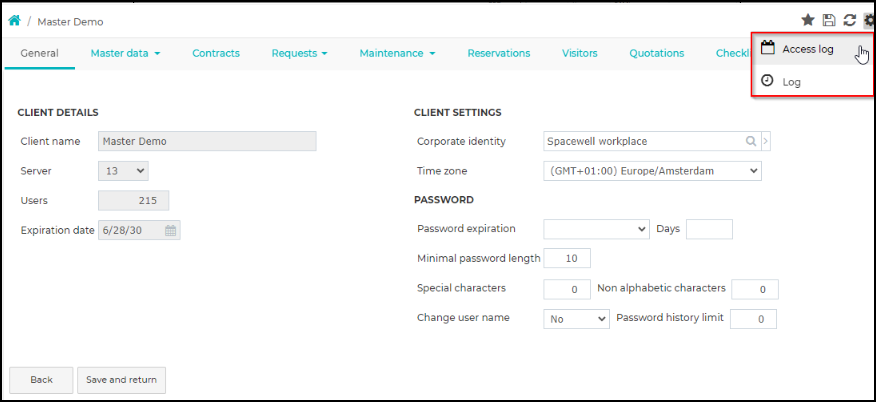Expand the Requests tab menu
Viewport: 876px width, 402px height.
tap(299, 54)
